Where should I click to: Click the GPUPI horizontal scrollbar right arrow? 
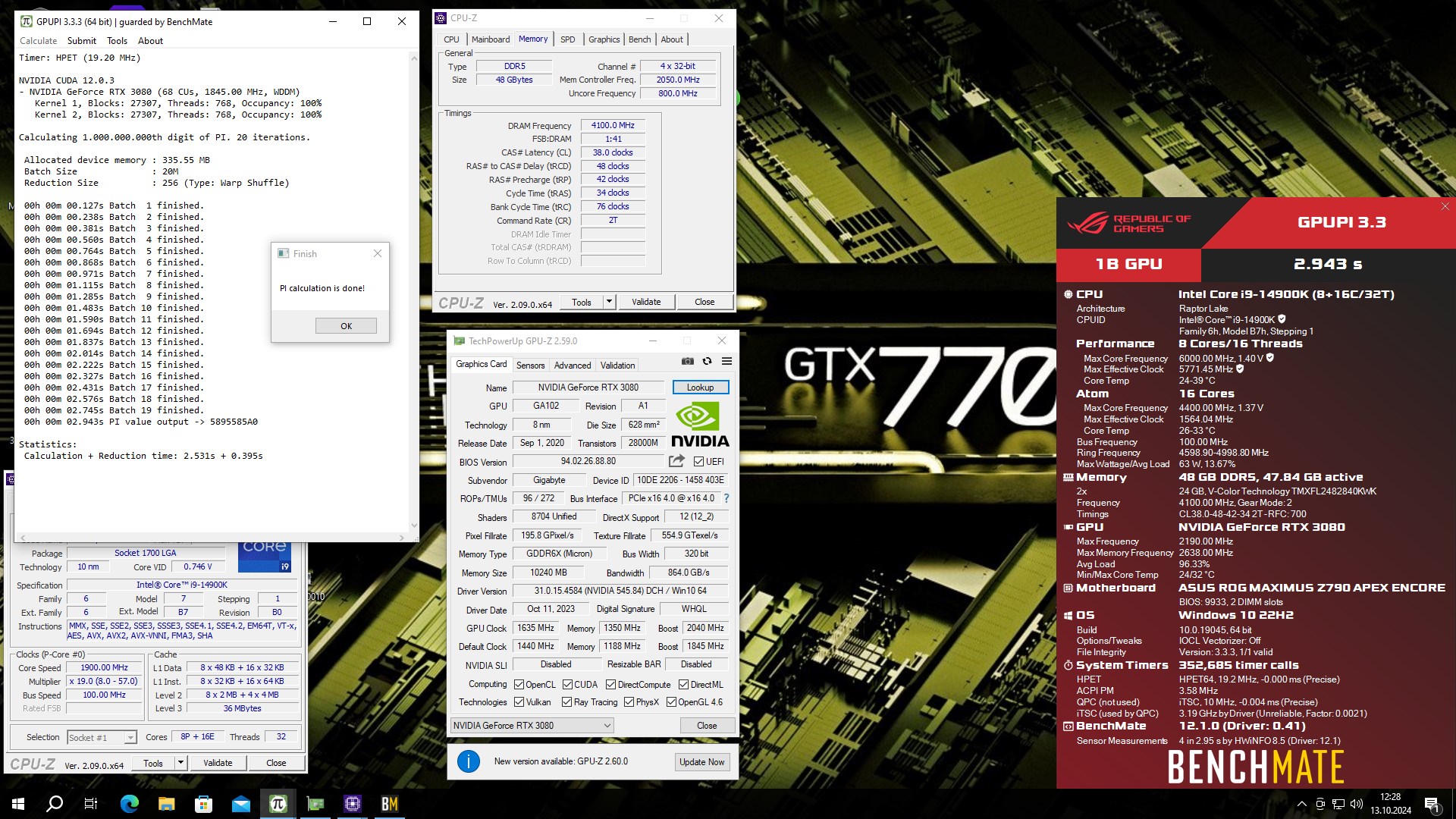point(402,537)
